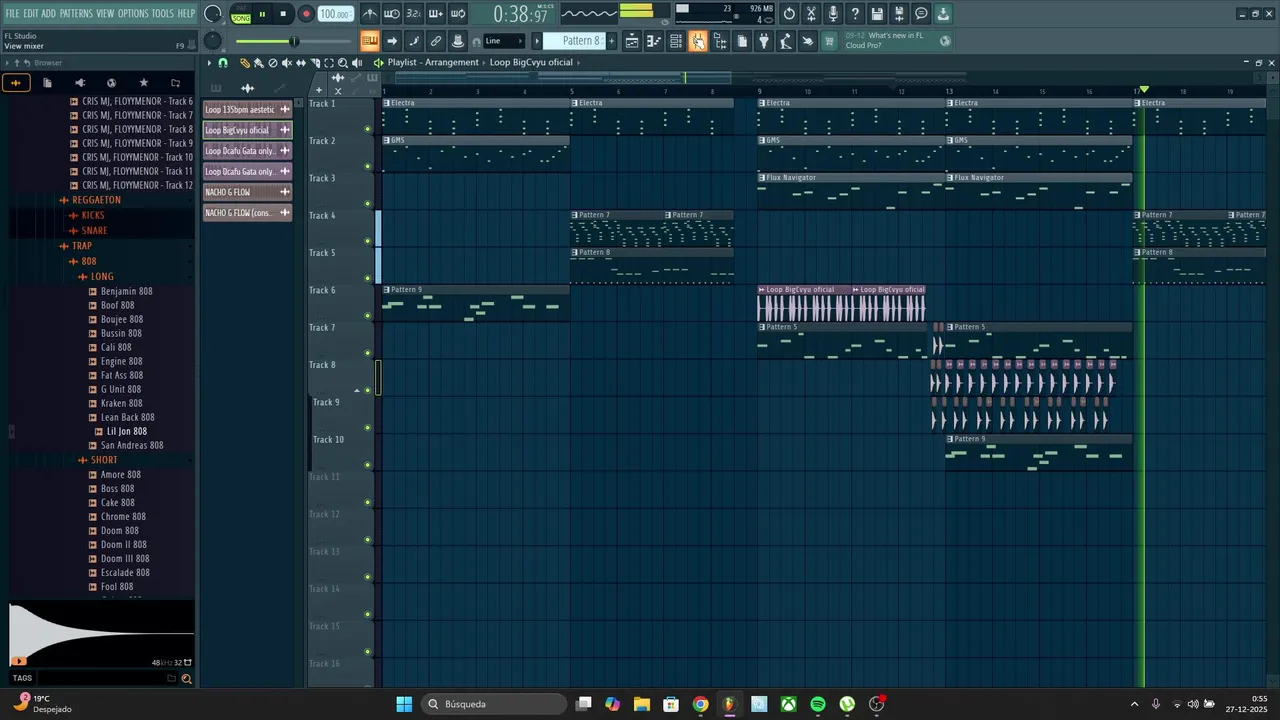Open the EDIT menu
The image size is (1280, 720).
point(31,13)
